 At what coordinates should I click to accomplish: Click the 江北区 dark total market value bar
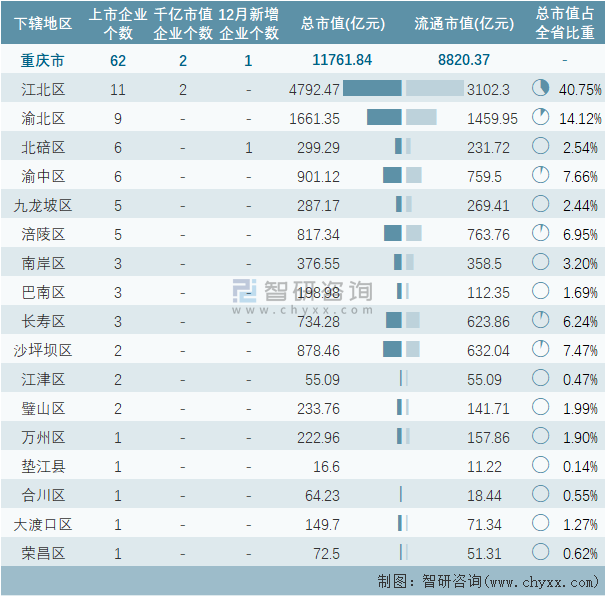372,89
